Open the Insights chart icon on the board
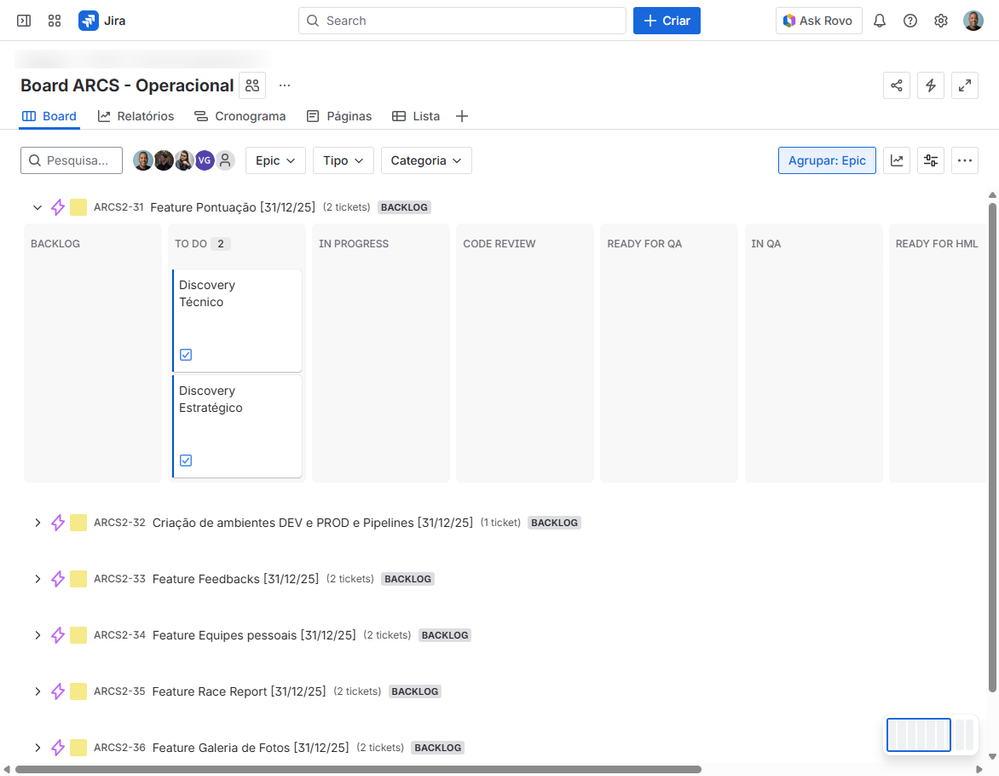Screen dimensions: 999x776 [x=897, y=160]
